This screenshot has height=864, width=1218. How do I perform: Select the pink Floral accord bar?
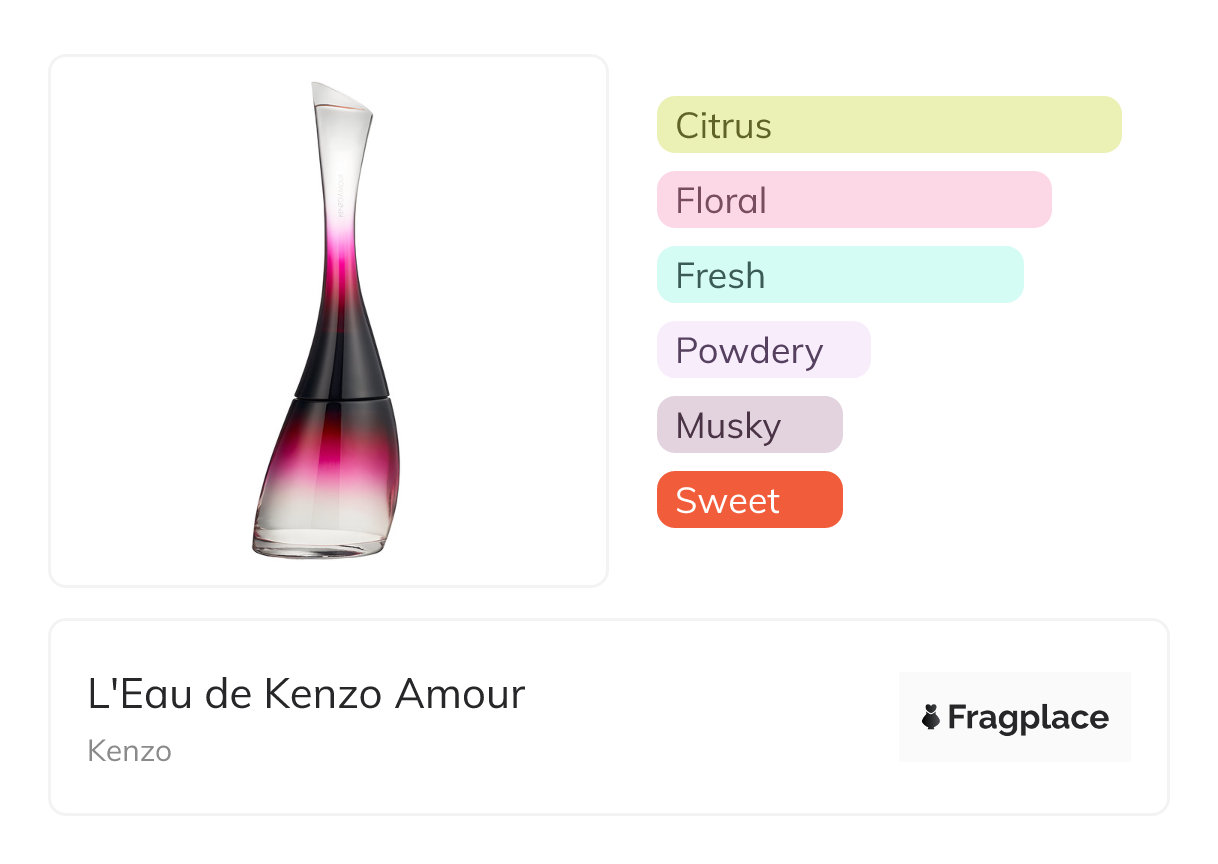854,200
